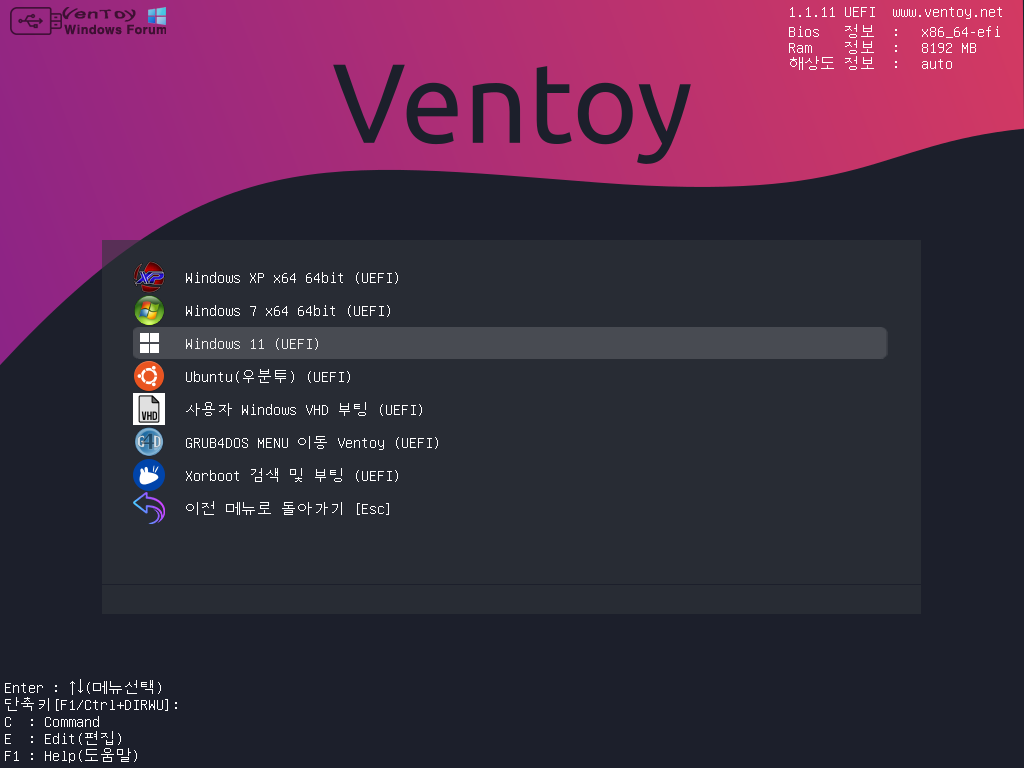
Task: Select 사용자 Windows VHD 부팅 entry
Action: [510, 409]
